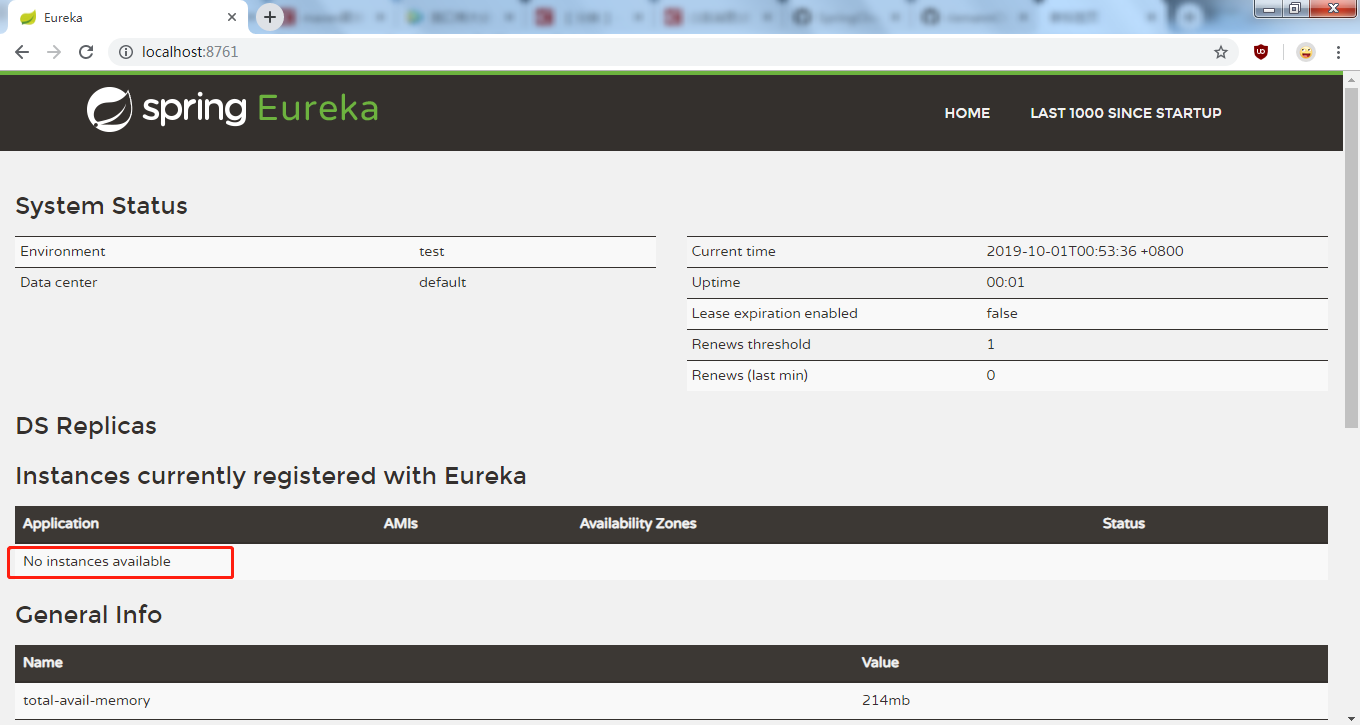Select the General Info heading

(x=89, y=614)
